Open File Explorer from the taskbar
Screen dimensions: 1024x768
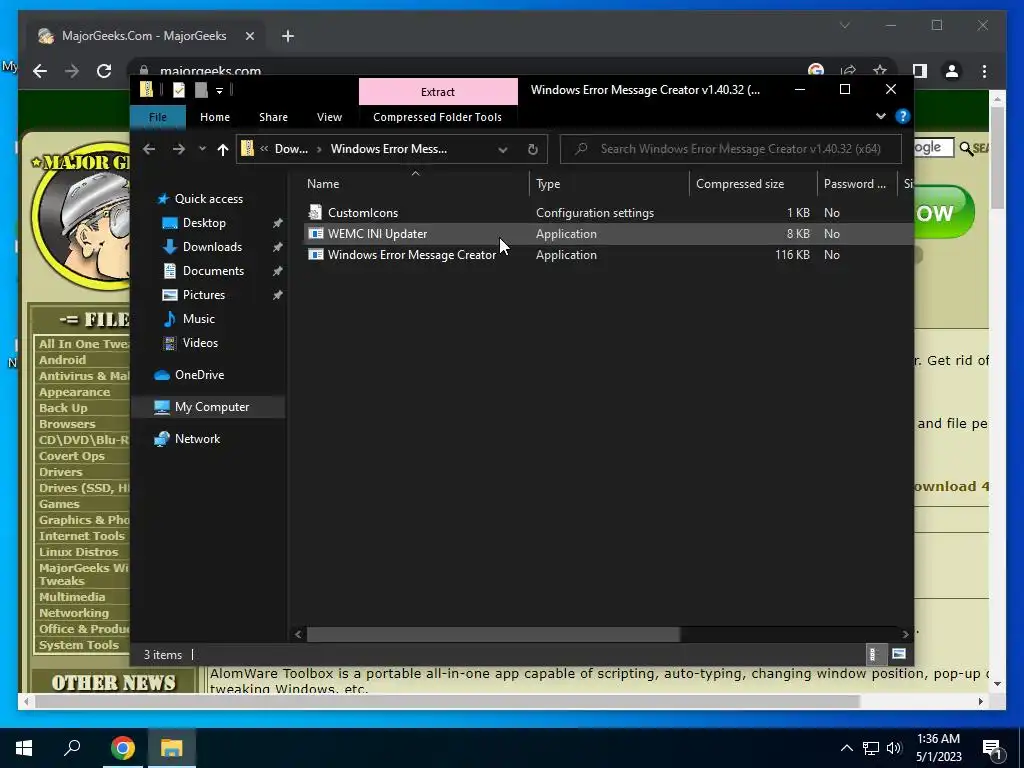pyautogui.click(x=172, y=748)
